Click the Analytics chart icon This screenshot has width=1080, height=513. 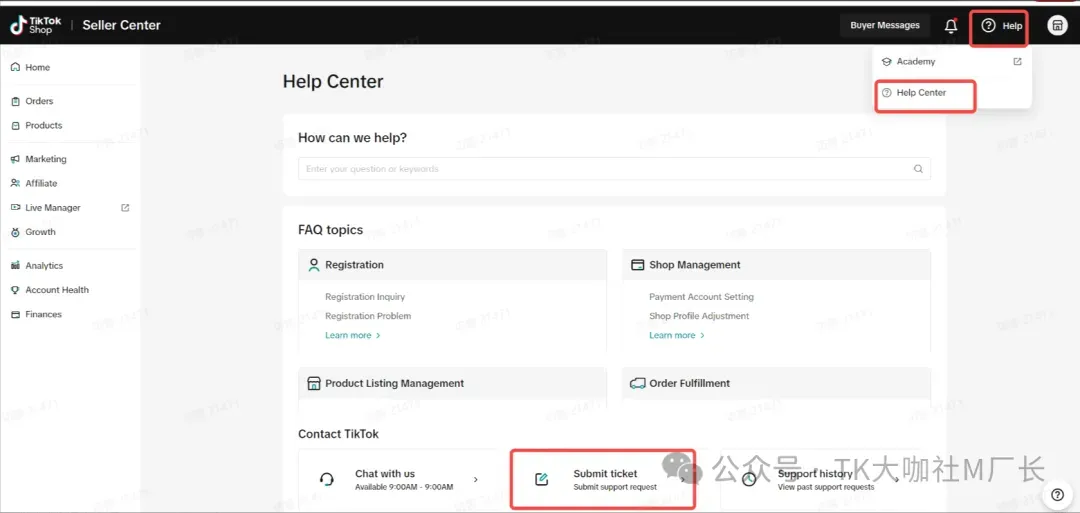pos(15,266)
